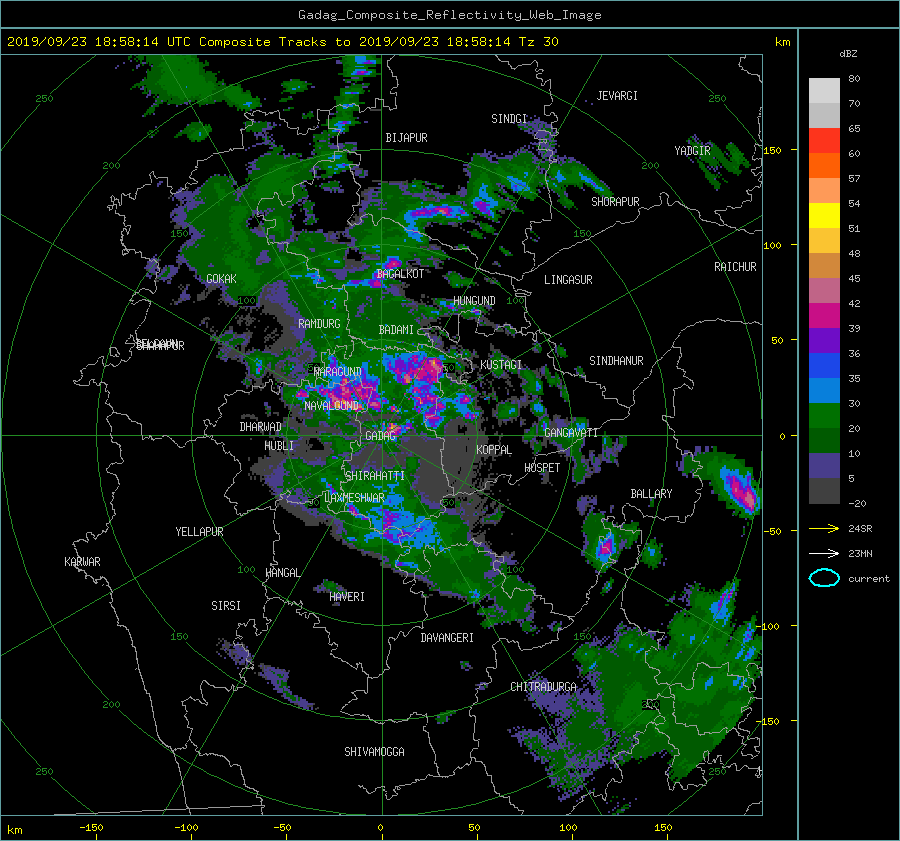The image size is (900, 841).
Task: Click the GOKAK city label
Action: 221,278
